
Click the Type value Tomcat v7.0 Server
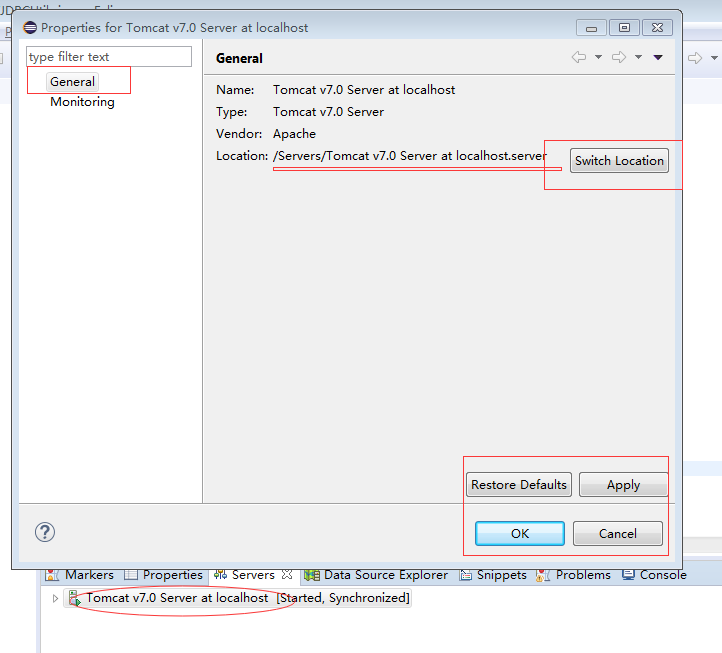[x=328, y=111]
